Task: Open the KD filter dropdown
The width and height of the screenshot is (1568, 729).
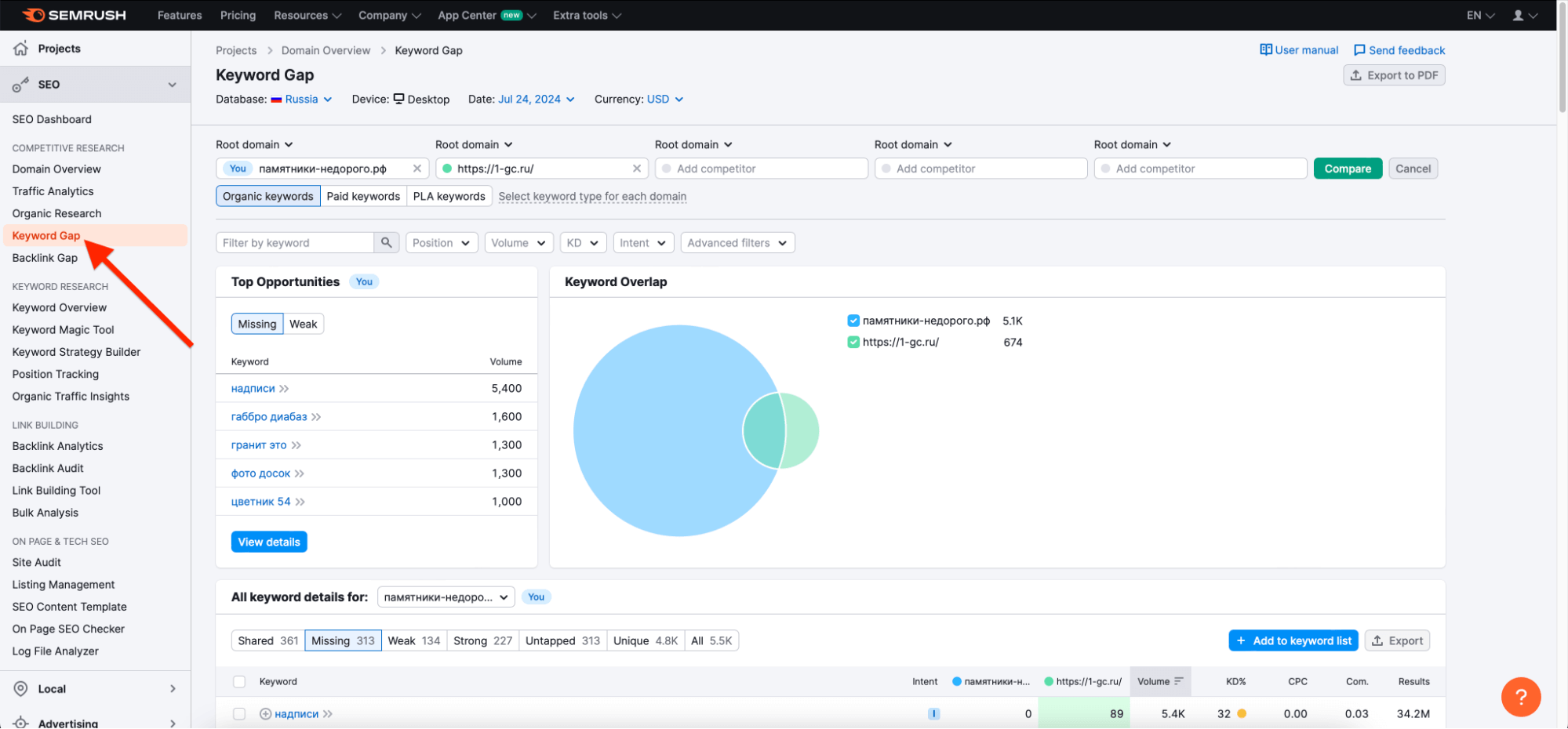Action: tap(582, 243)
